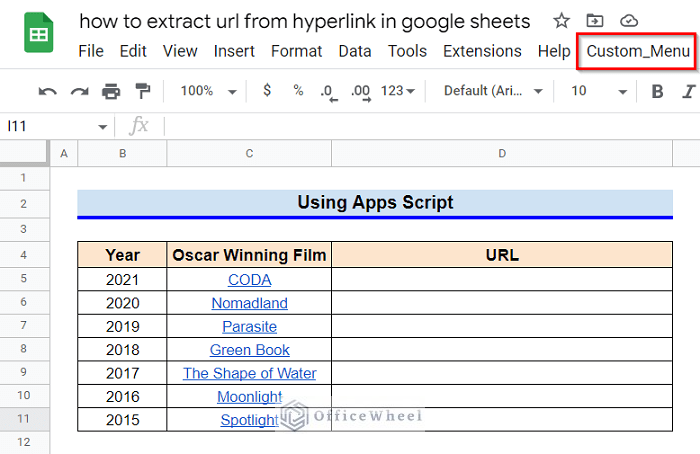Select column D header
Viewport: 700px width, 454px height.
coord(502,154)
